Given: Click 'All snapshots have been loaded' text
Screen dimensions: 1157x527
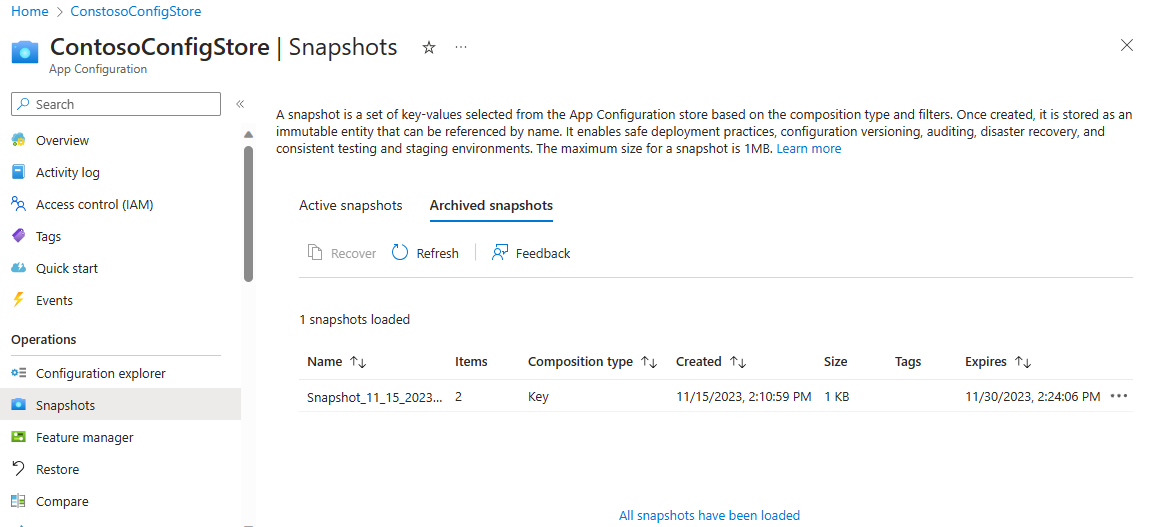Looking at the screenshot, I should [x=709, y=515].
